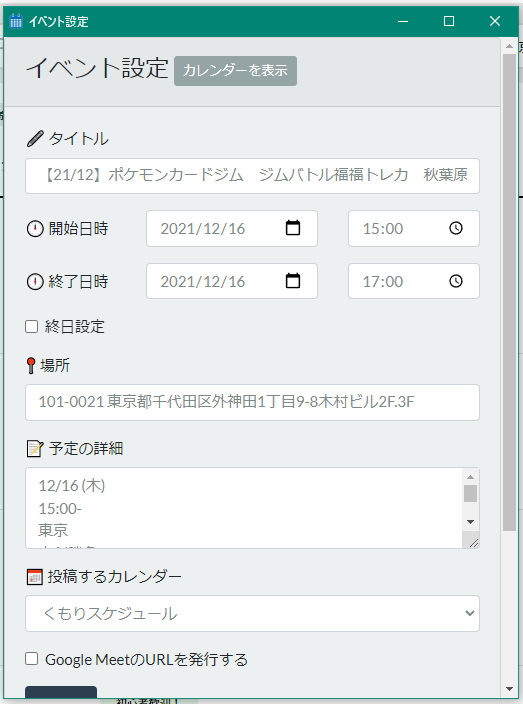Minimize the イベント設定 window
This screenshot has width=523, height=704.
click(403, 21)
